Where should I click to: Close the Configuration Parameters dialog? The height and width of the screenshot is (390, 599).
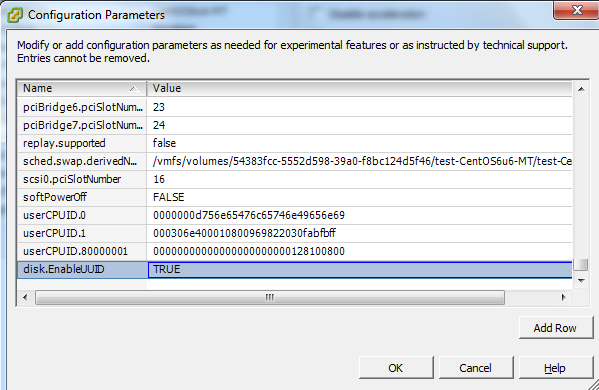(x=576, y=10)
